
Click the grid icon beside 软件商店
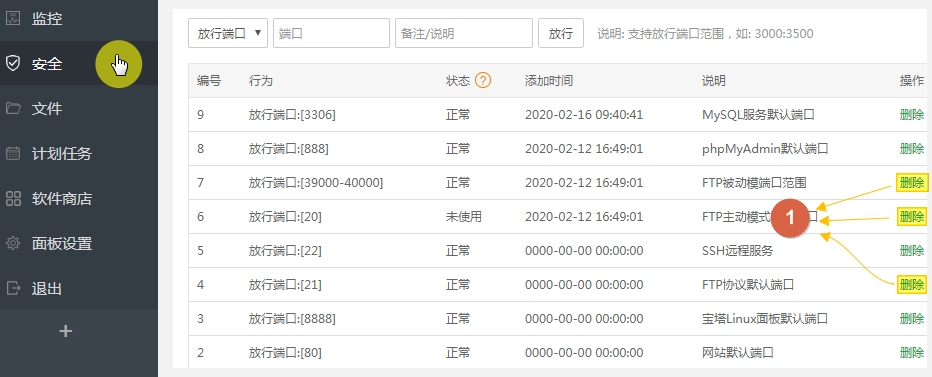12,199
